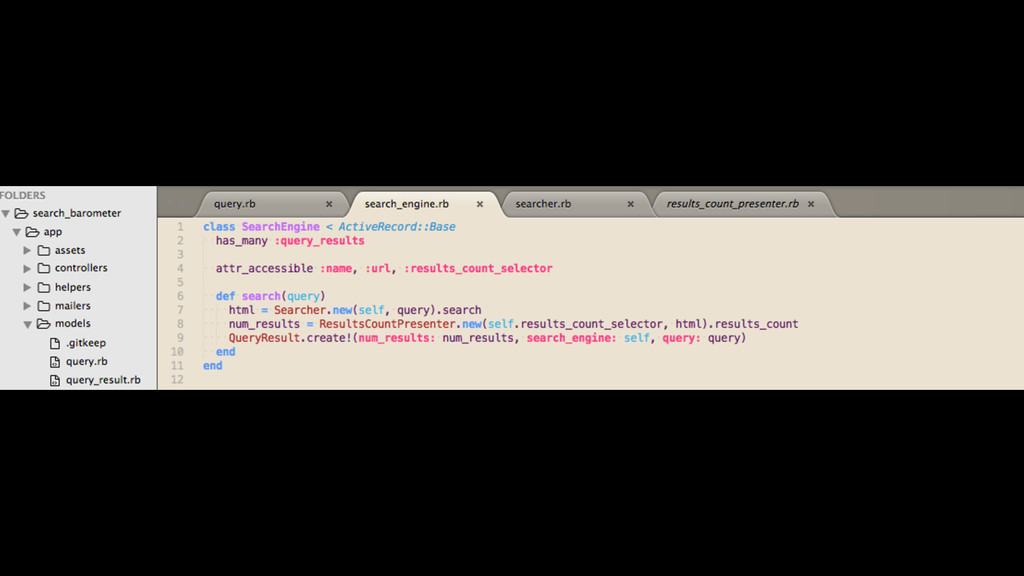Close the results_count_presenter.rb tab

pos(811,204)
